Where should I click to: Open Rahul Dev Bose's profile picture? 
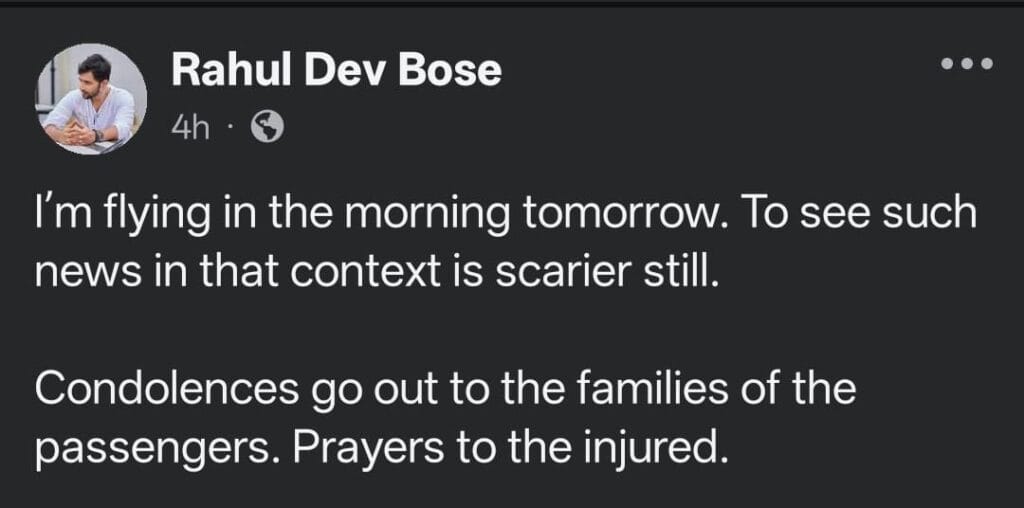pyautogui.click(x=93, y=99)
